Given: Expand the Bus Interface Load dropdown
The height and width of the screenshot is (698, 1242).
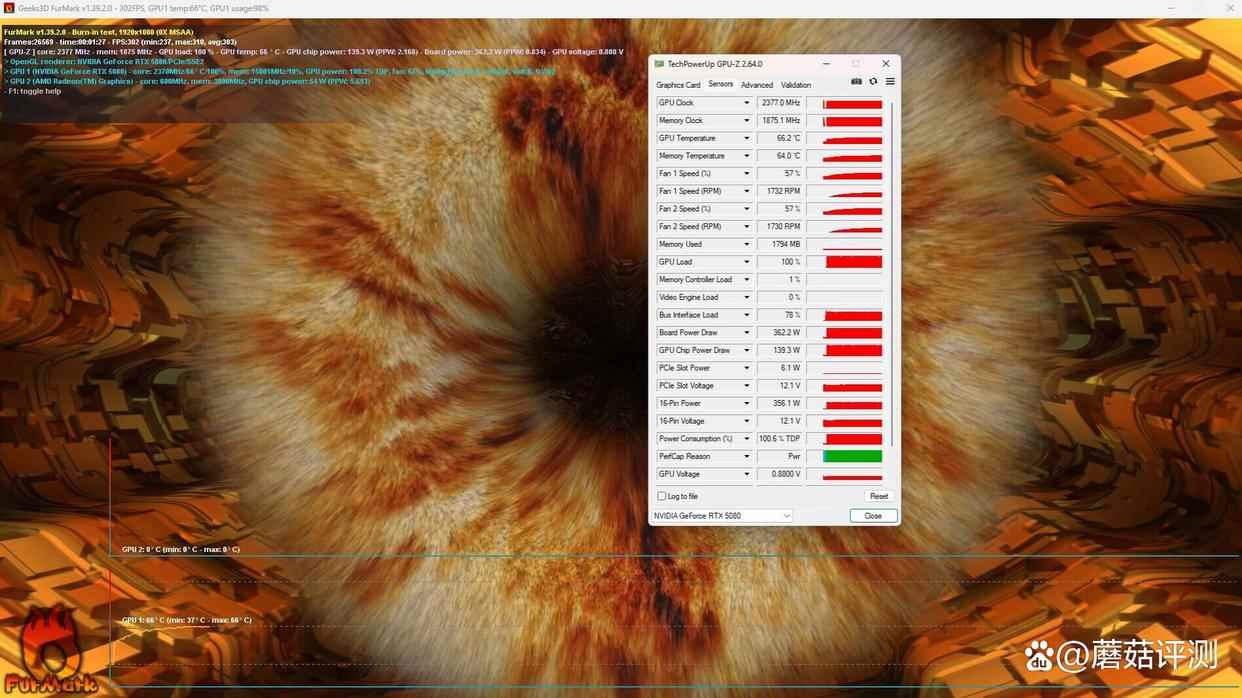Looking at the screenshot, I should (x=746, y=315).
